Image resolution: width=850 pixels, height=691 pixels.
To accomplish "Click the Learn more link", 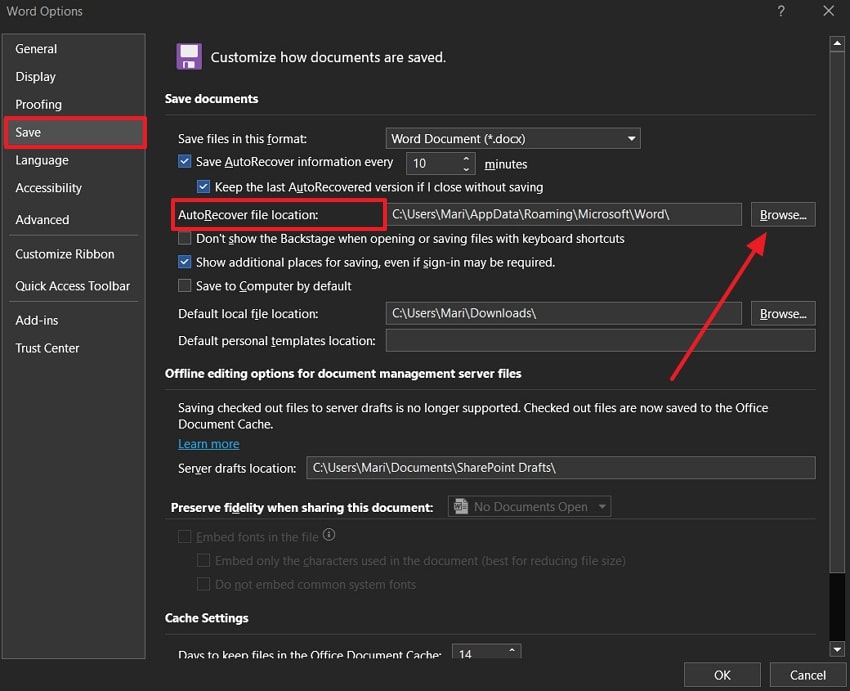I will (209, 444).
